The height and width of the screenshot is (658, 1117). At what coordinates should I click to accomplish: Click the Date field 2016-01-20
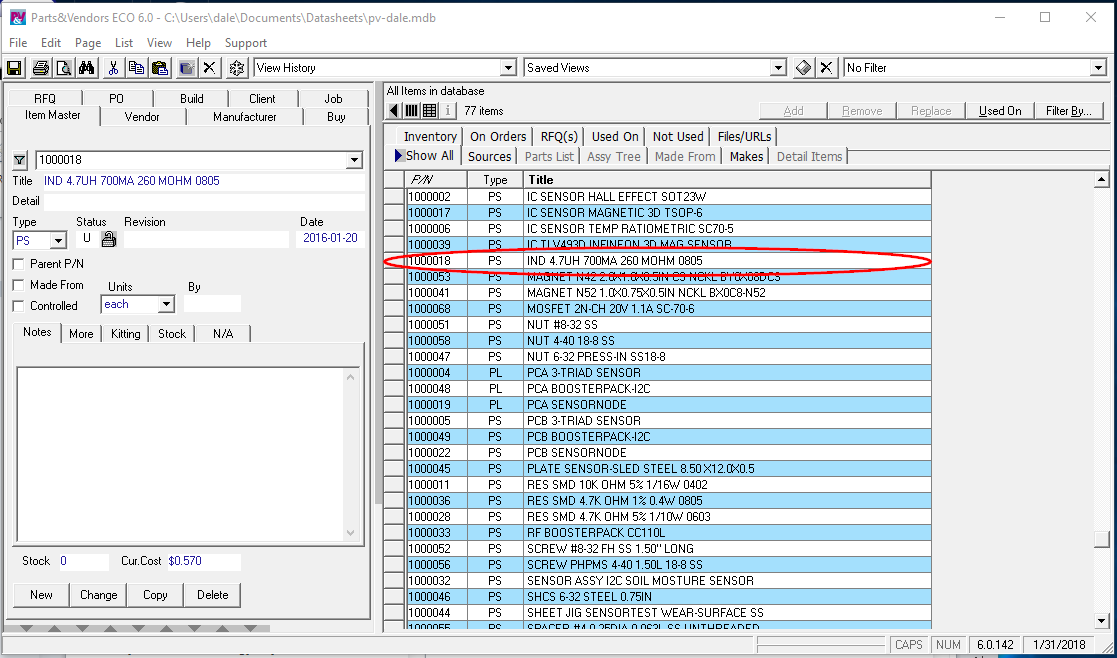(x=330, y=239)
